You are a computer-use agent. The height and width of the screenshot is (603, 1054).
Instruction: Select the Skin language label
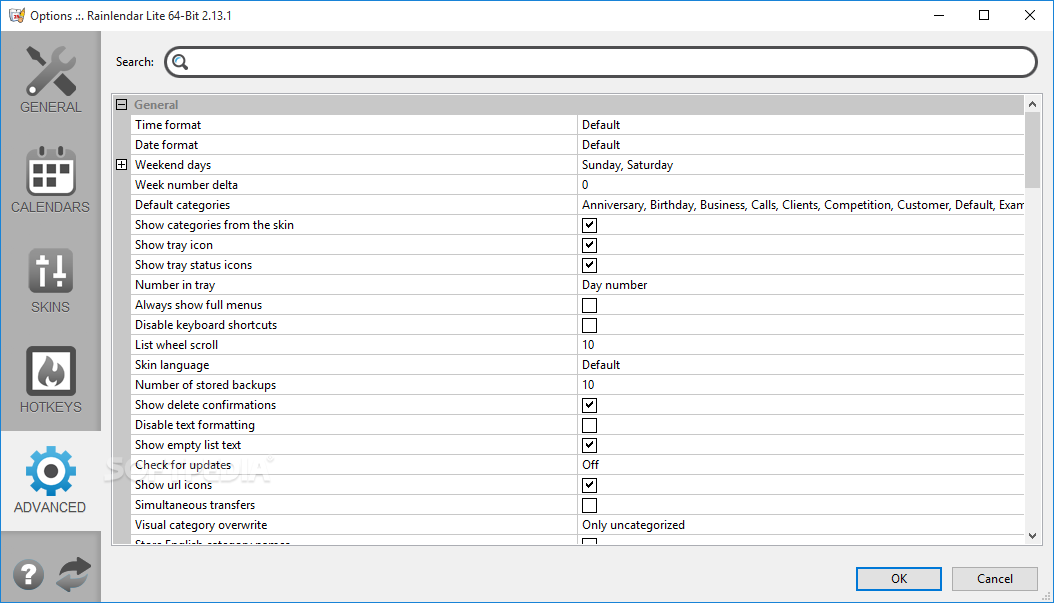click(172, 365)
